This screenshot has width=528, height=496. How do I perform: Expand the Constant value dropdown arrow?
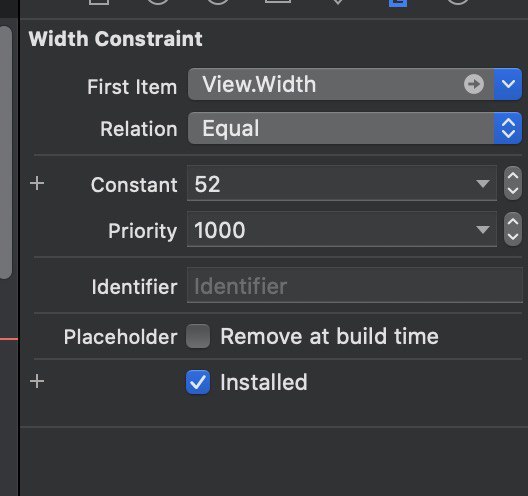(x=483, y=184)
